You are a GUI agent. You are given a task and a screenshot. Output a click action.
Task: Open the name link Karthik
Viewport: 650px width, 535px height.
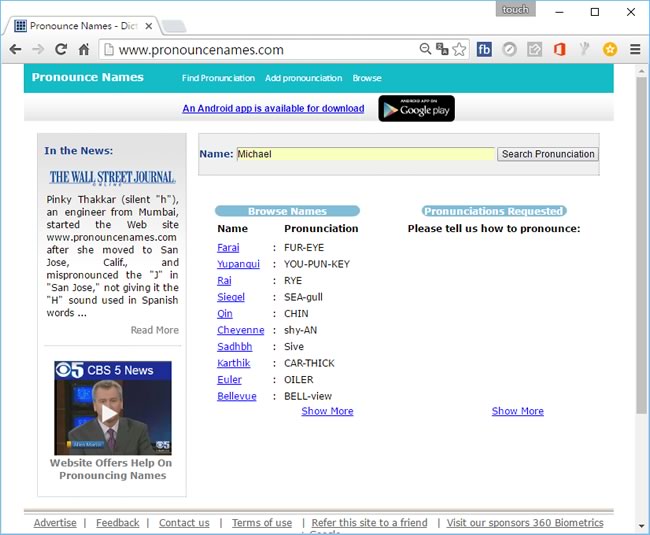(233, 363)
